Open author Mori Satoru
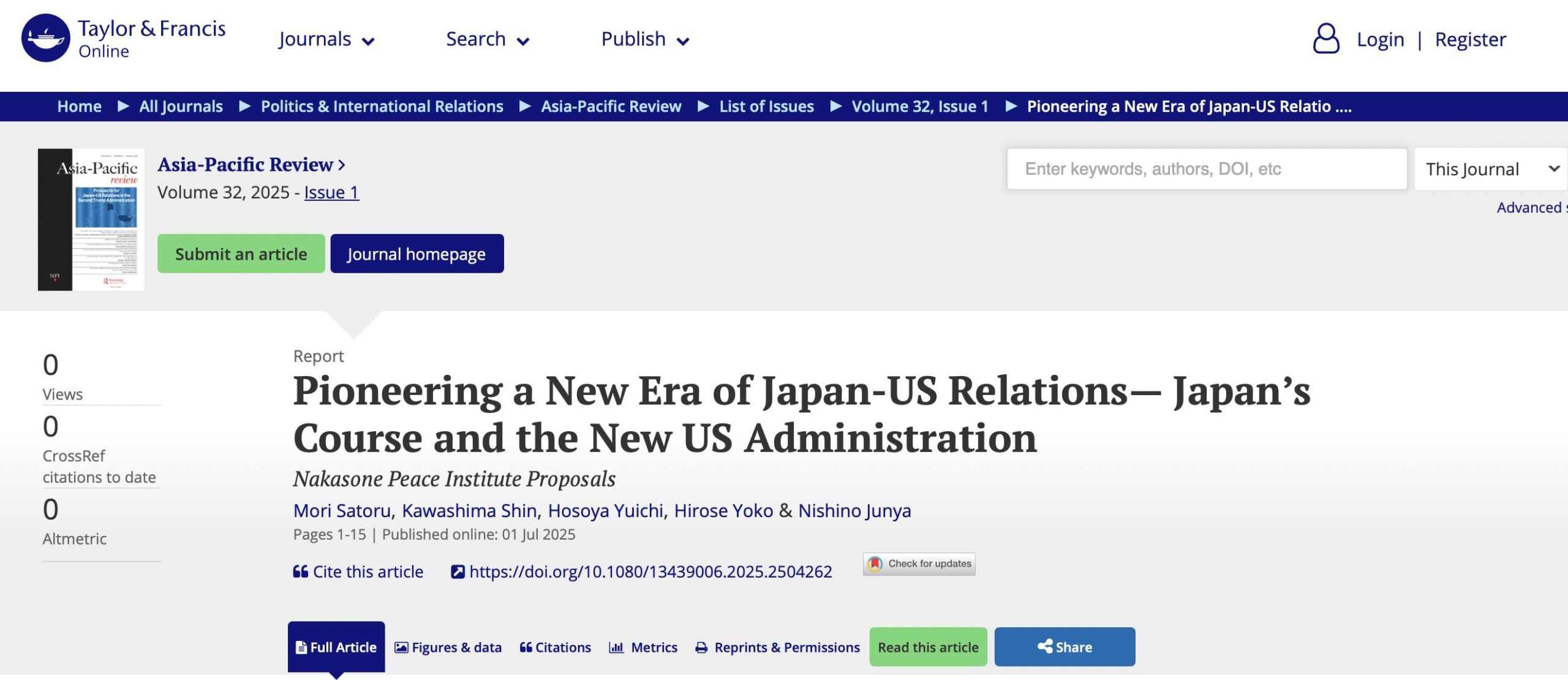The image size is (1568, 680). [x=342, y=511]
